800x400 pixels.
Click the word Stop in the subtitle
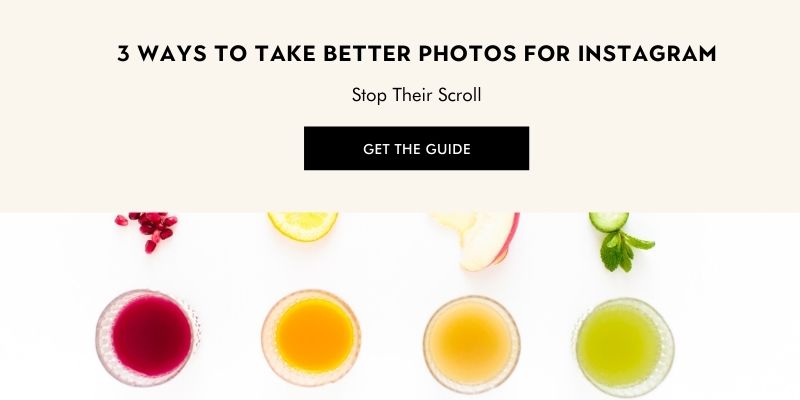click(369, 95)
